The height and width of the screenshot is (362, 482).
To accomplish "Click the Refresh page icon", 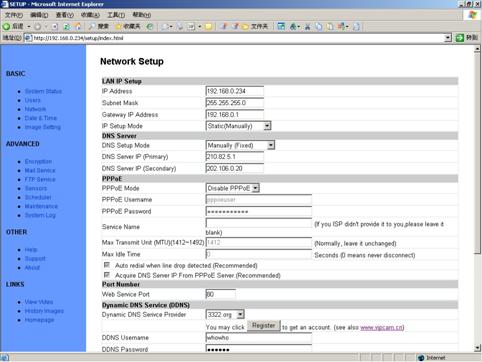I will pos(67,26).
